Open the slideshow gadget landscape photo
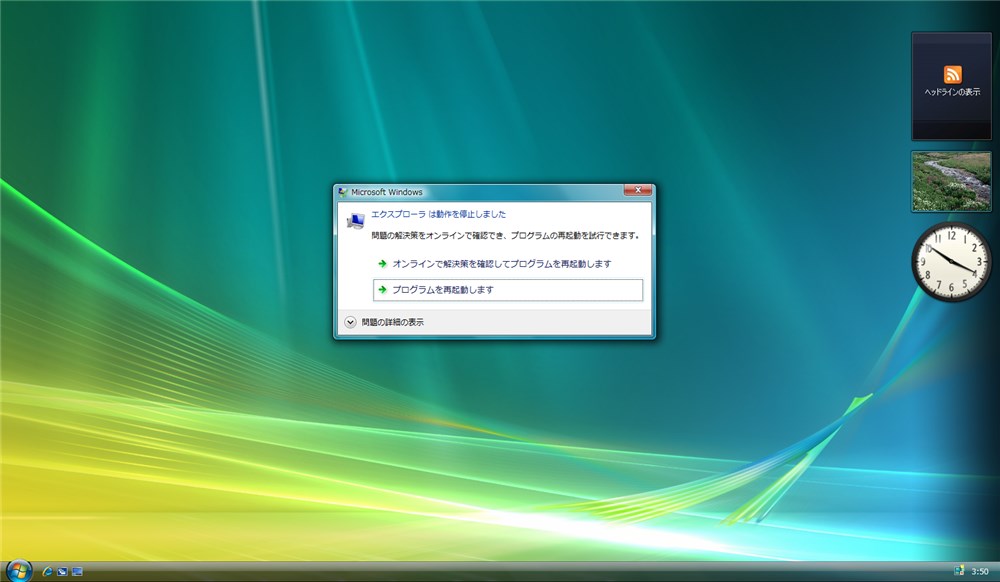The width and height of the screenshot is (1000, 582). (951, 182)
